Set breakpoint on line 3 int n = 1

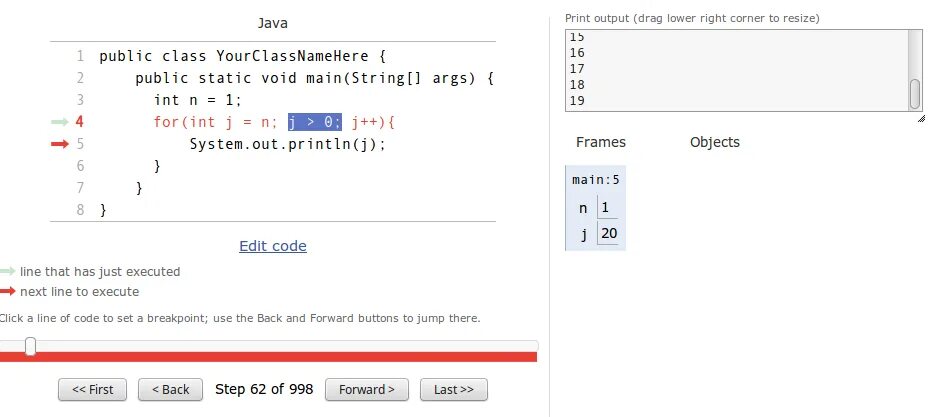coord(198,100)
